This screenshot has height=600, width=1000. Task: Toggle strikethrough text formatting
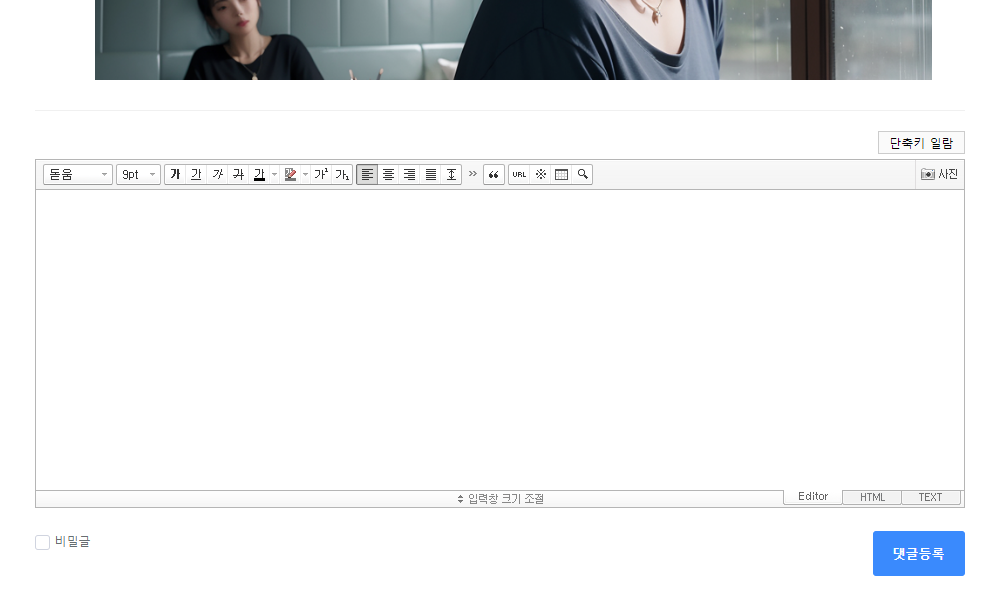[x=239, y=174]
